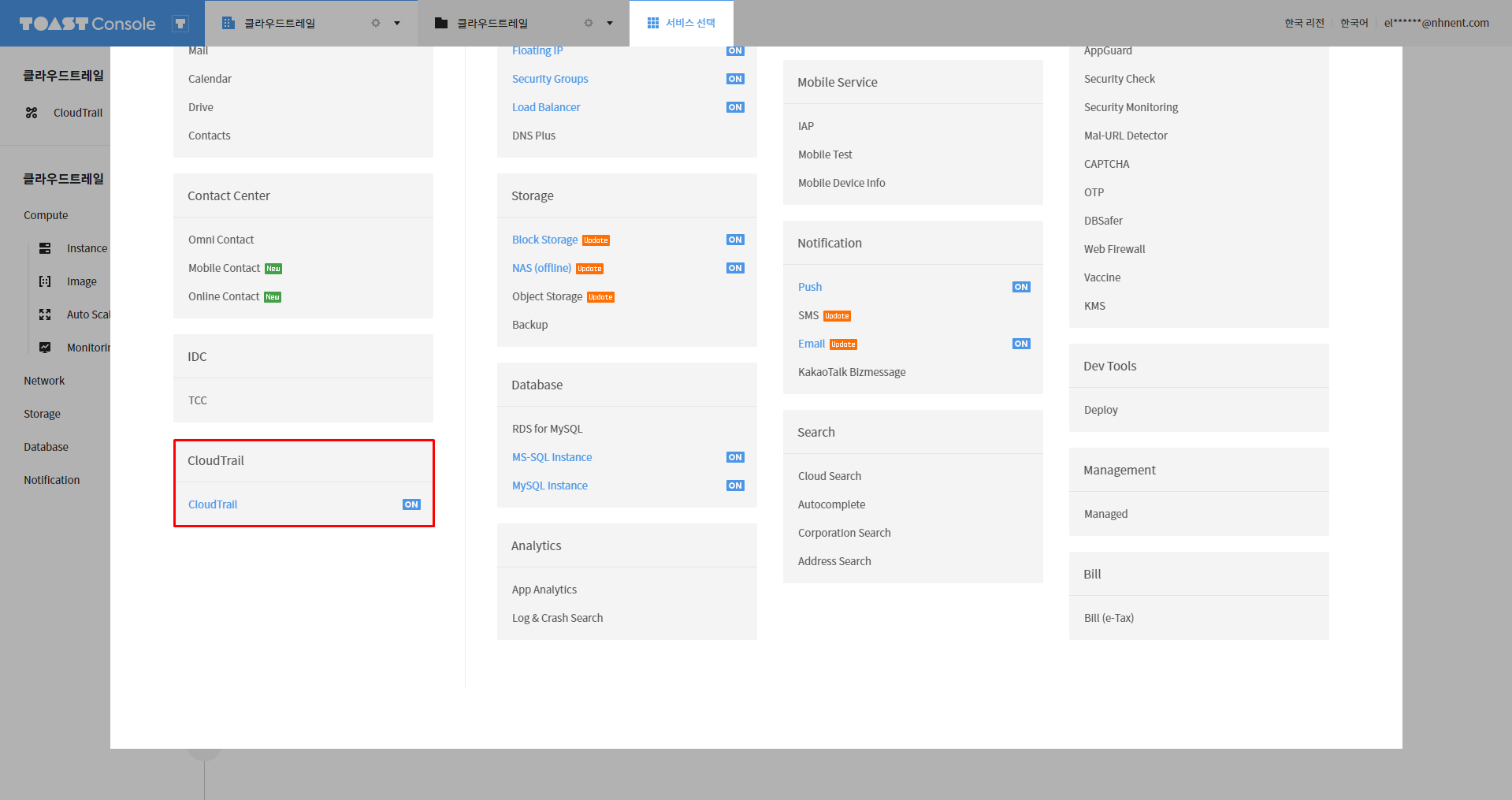Select Online Contact service
1512x800 pixels.
tap(224, 296)
